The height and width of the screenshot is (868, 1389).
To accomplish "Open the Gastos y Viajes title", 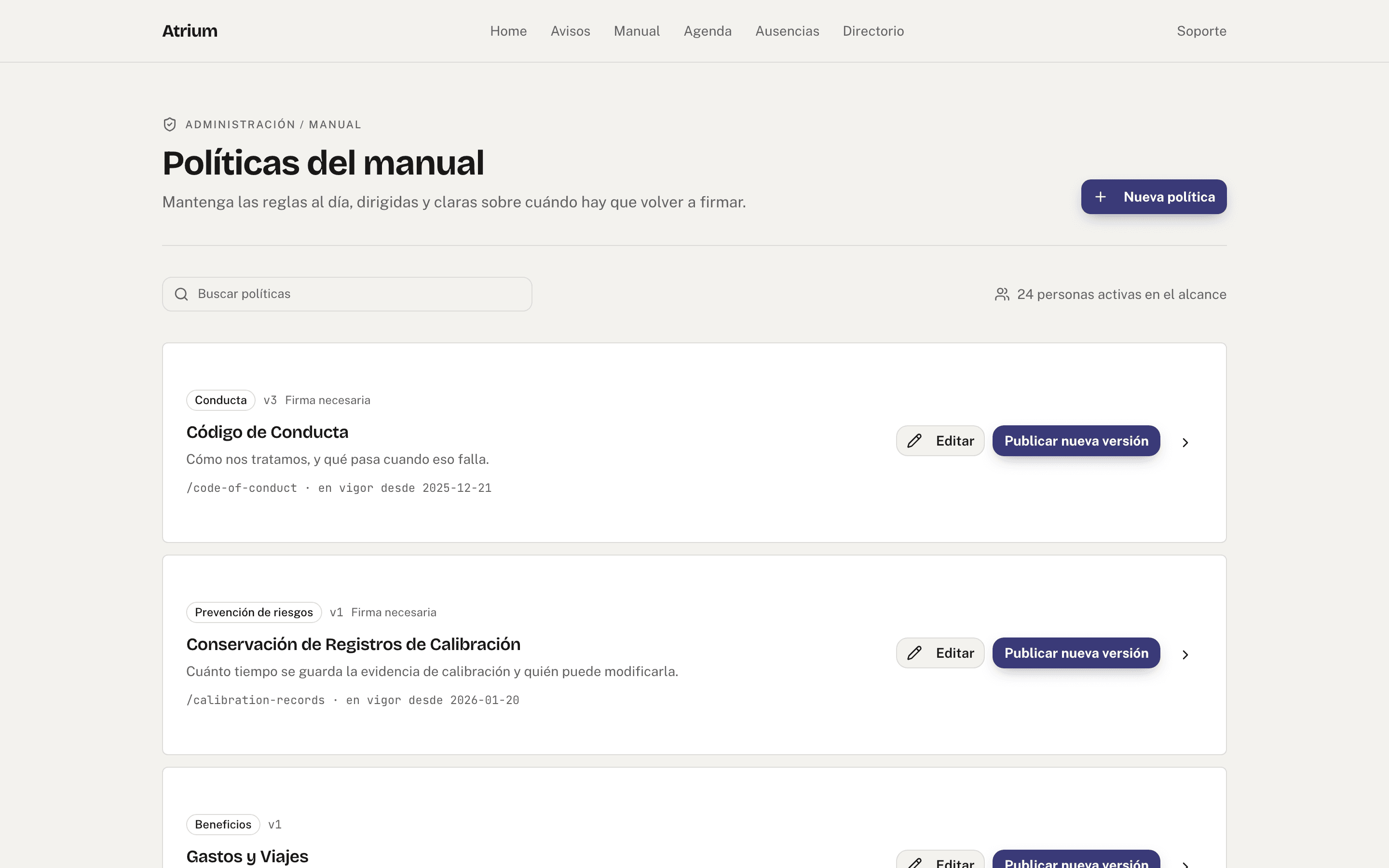I will (x=247, y=856).
